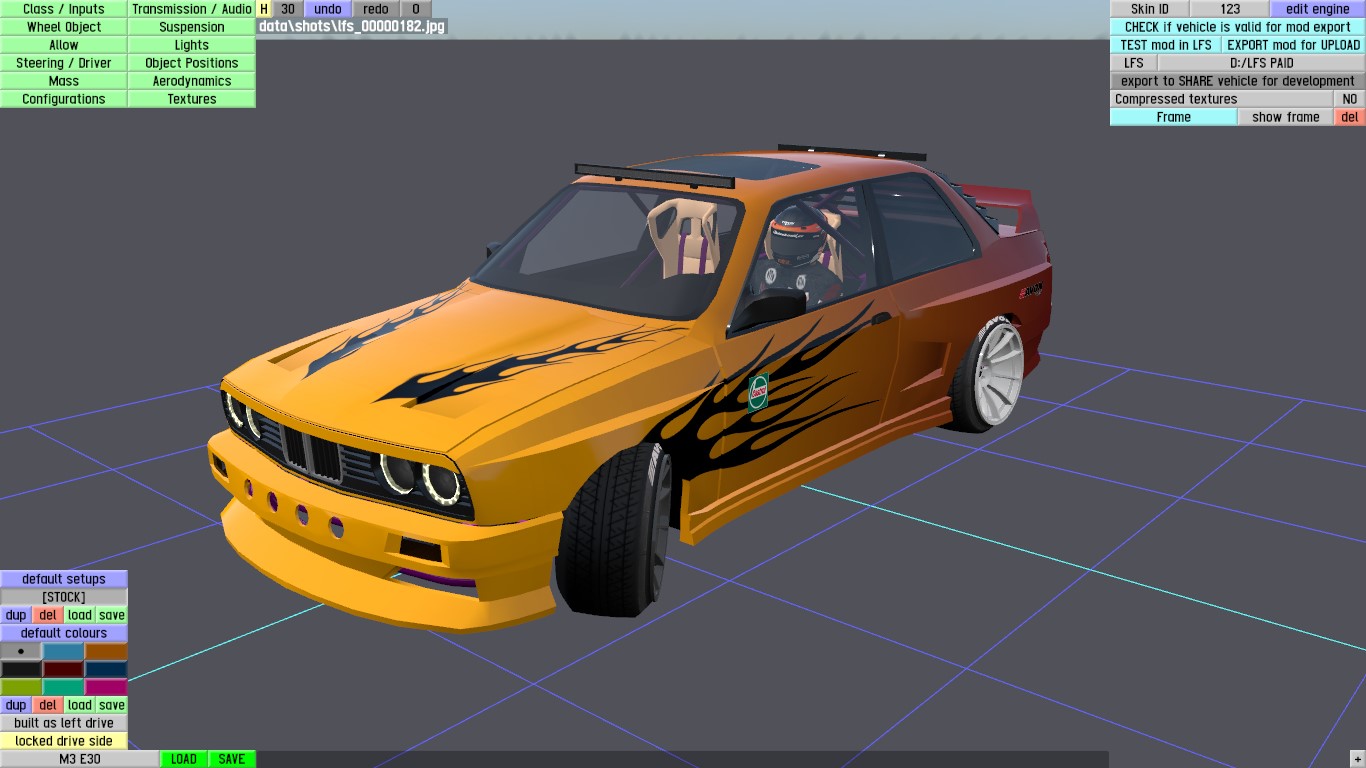The height and width of the screenshot is (768, 1366).
Task: Toggle locked drive side
Action: point(64,741)
